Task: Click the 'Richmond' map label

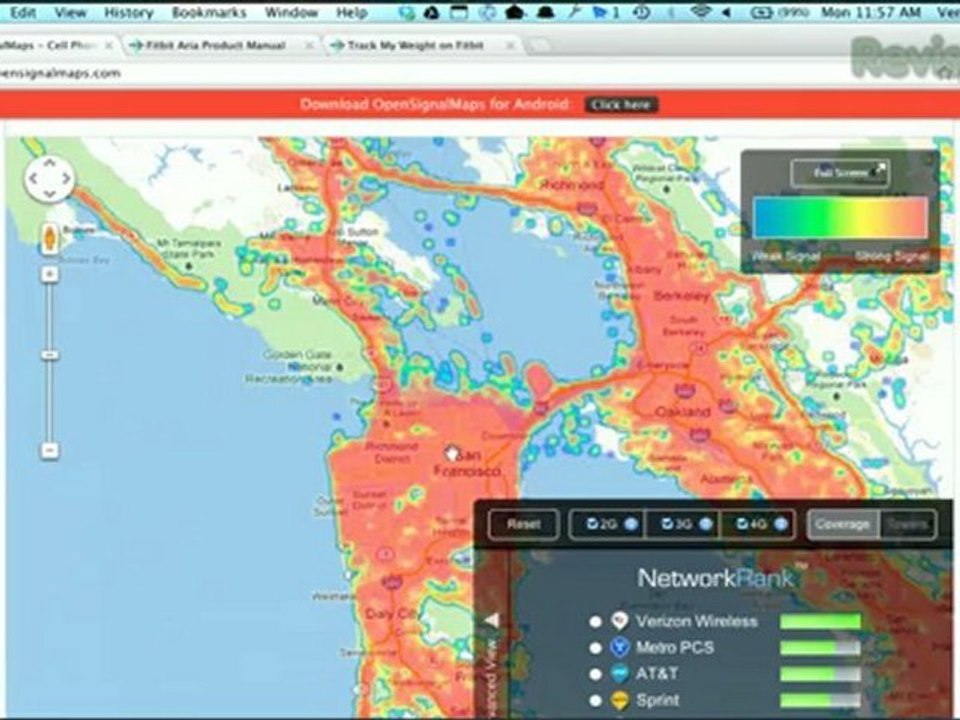Action: click(572, 184)
